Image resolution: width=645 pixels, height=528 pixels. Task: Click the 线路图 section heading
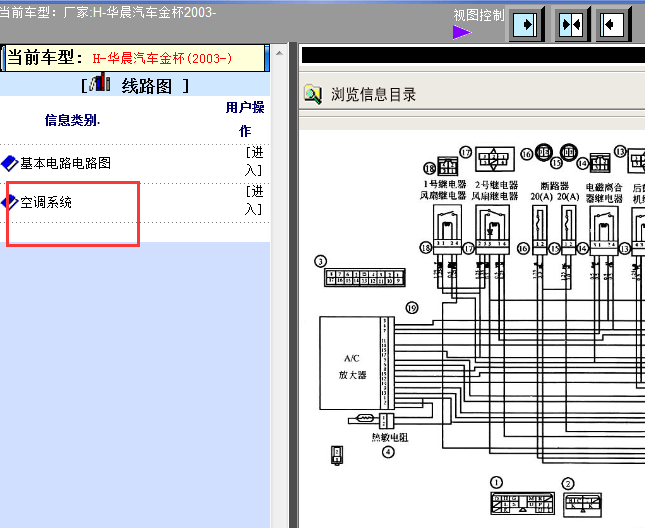pyautogui.click(x=146, y=86)
